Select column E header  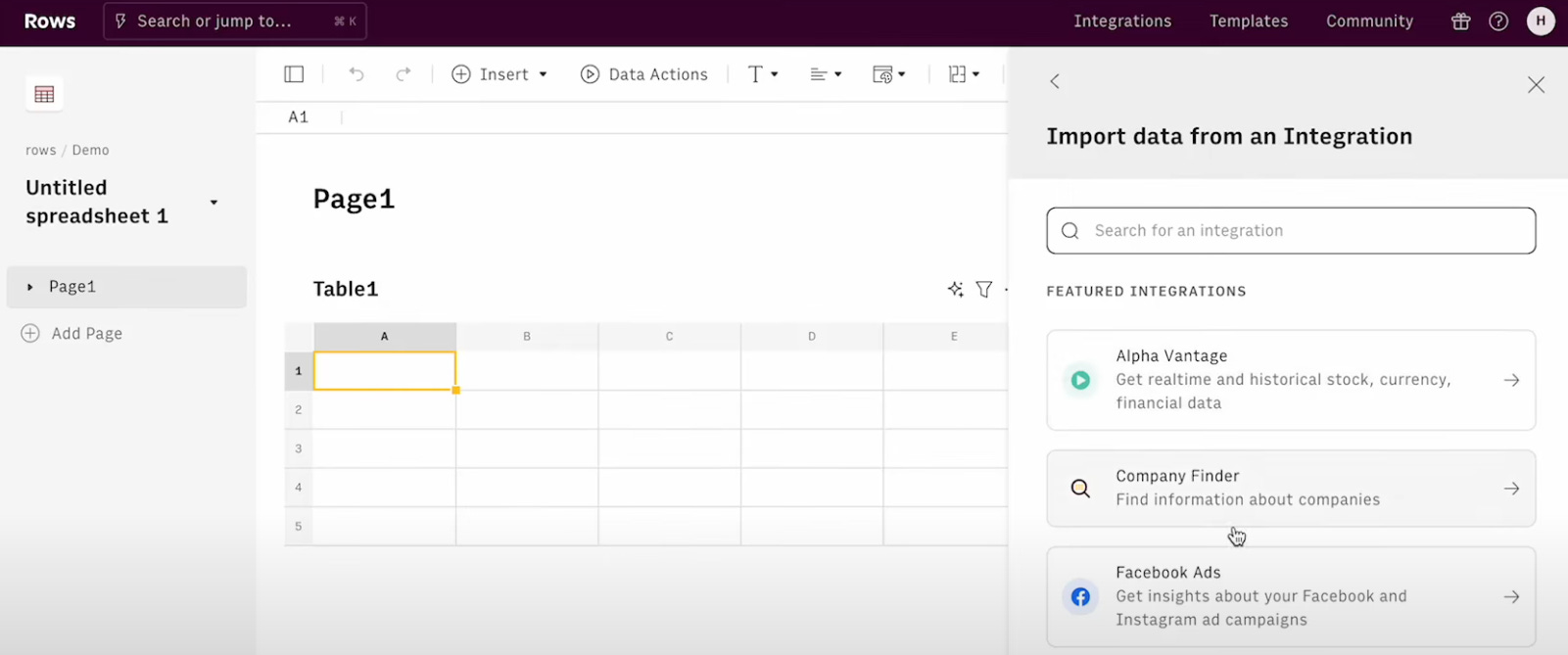tap(946, 336)
